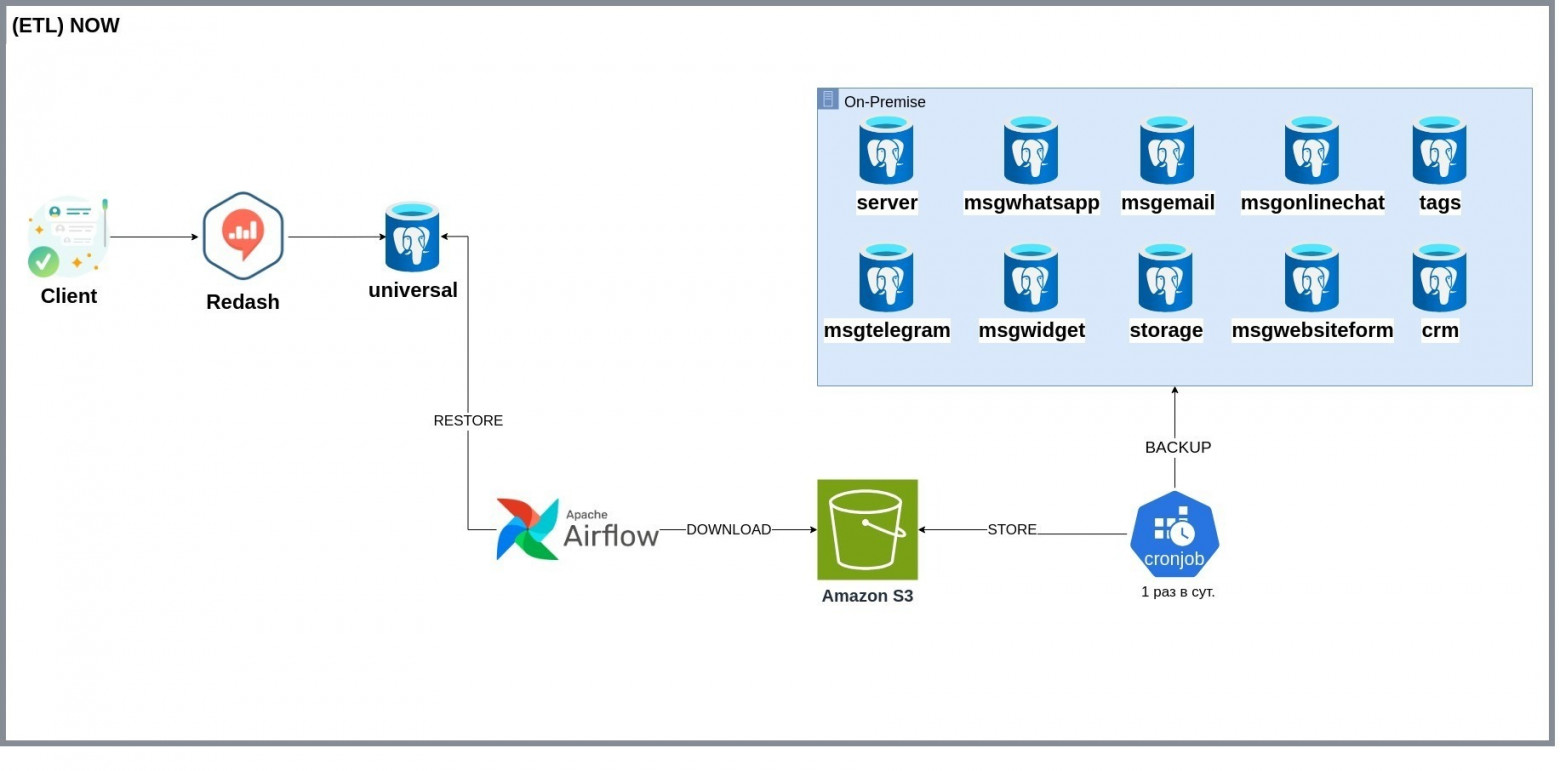Click the msgwhatsapp database icon
This screenshot has width=1560, height=771.
point(1031,150)
